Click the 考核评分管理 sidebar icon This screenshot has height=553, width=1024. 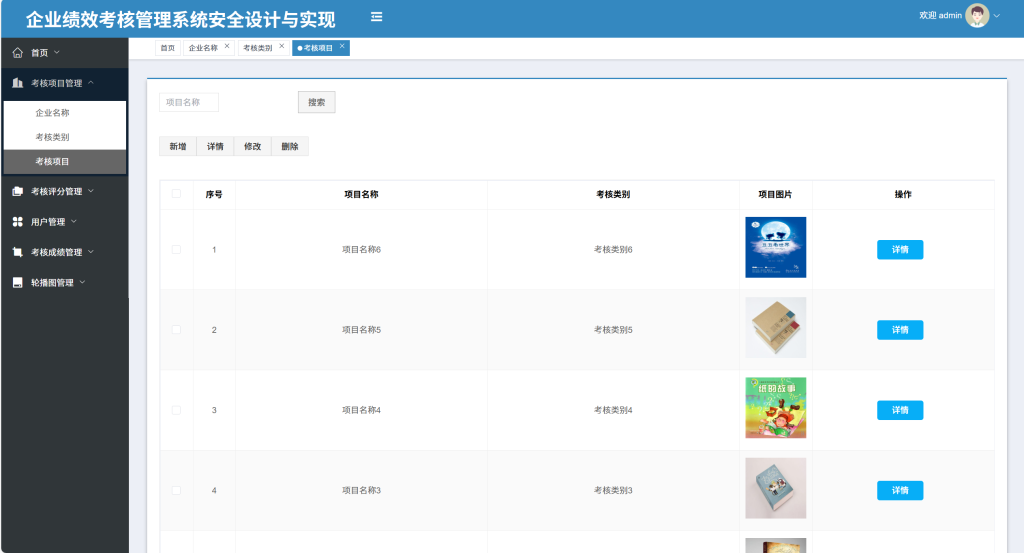click(x=18, y=191)
